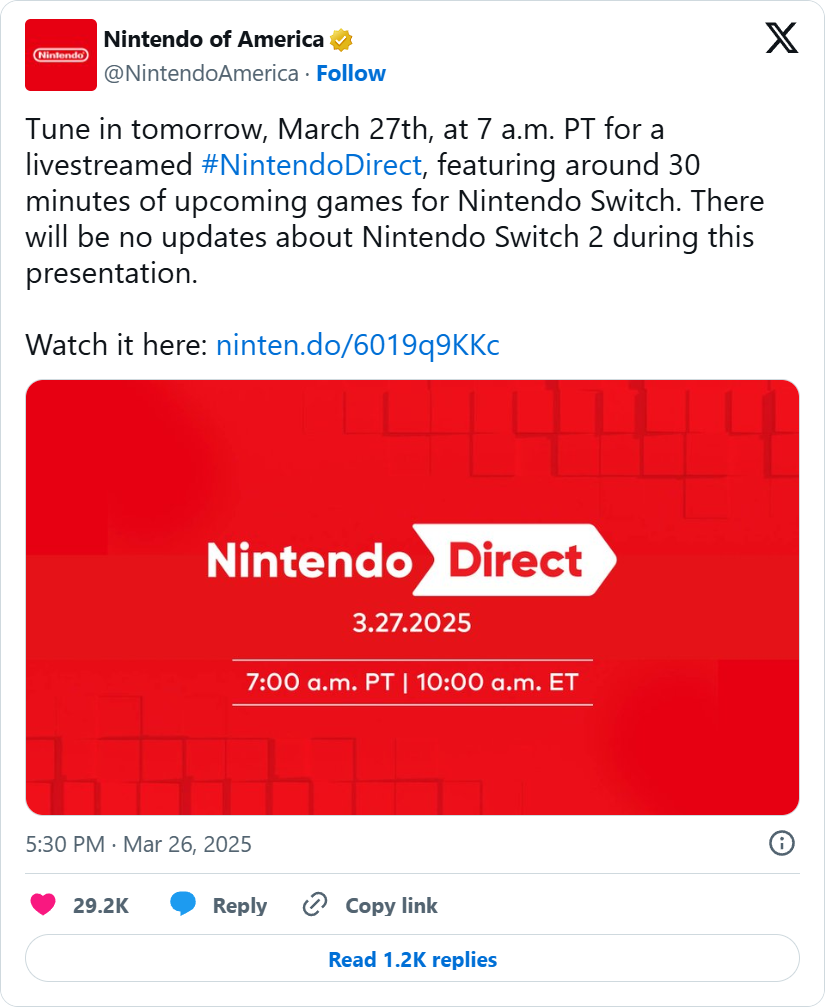Image resolution: width=825 pixels, height=1007 pixels.
Task: Read 1.2K replies
Action: 412,959
